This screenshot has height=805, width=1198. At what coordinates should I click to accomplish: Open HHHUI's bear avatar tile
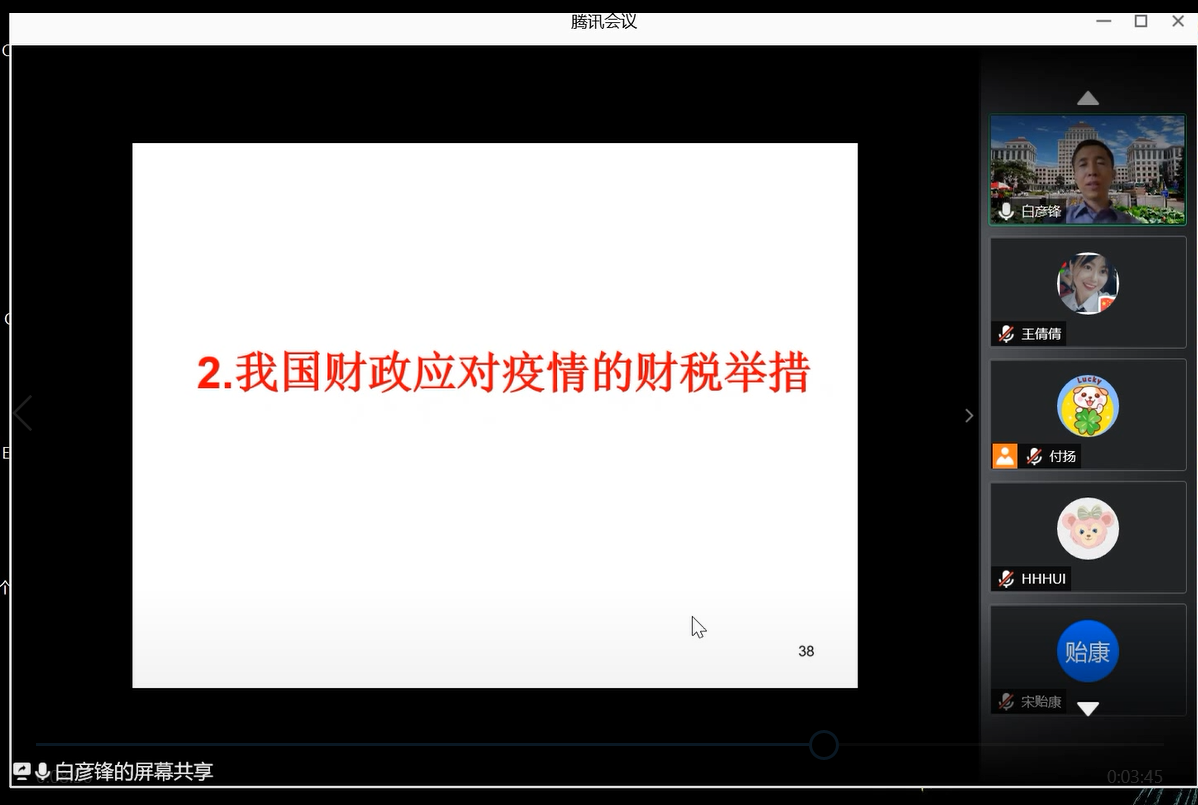click(x=1087, y=529)
